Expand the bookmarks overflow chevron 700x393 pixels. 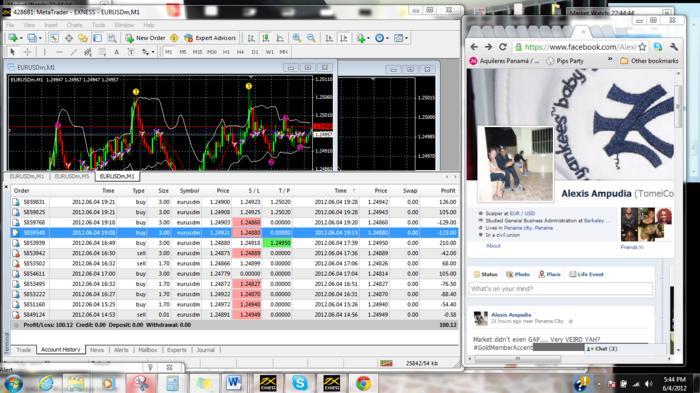point(610,60)
